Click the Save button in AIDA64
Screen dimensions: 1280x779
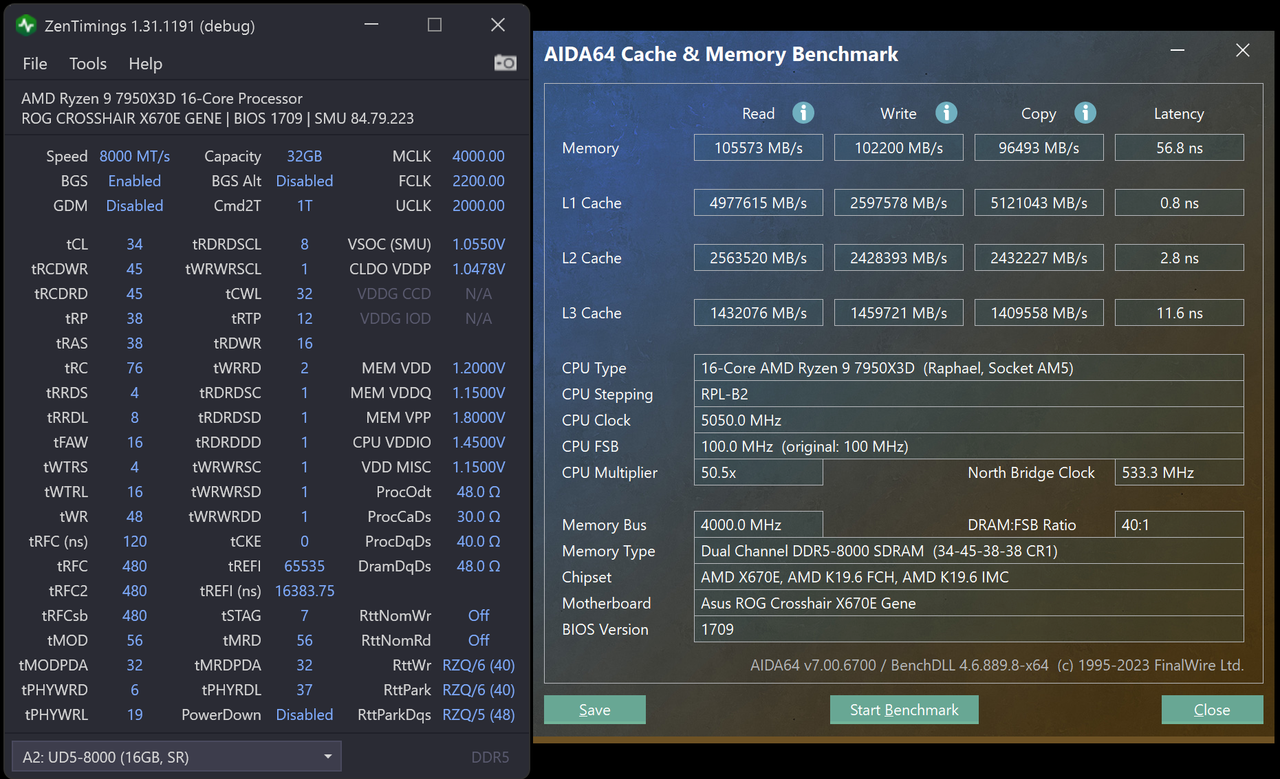tap(595, 710)
